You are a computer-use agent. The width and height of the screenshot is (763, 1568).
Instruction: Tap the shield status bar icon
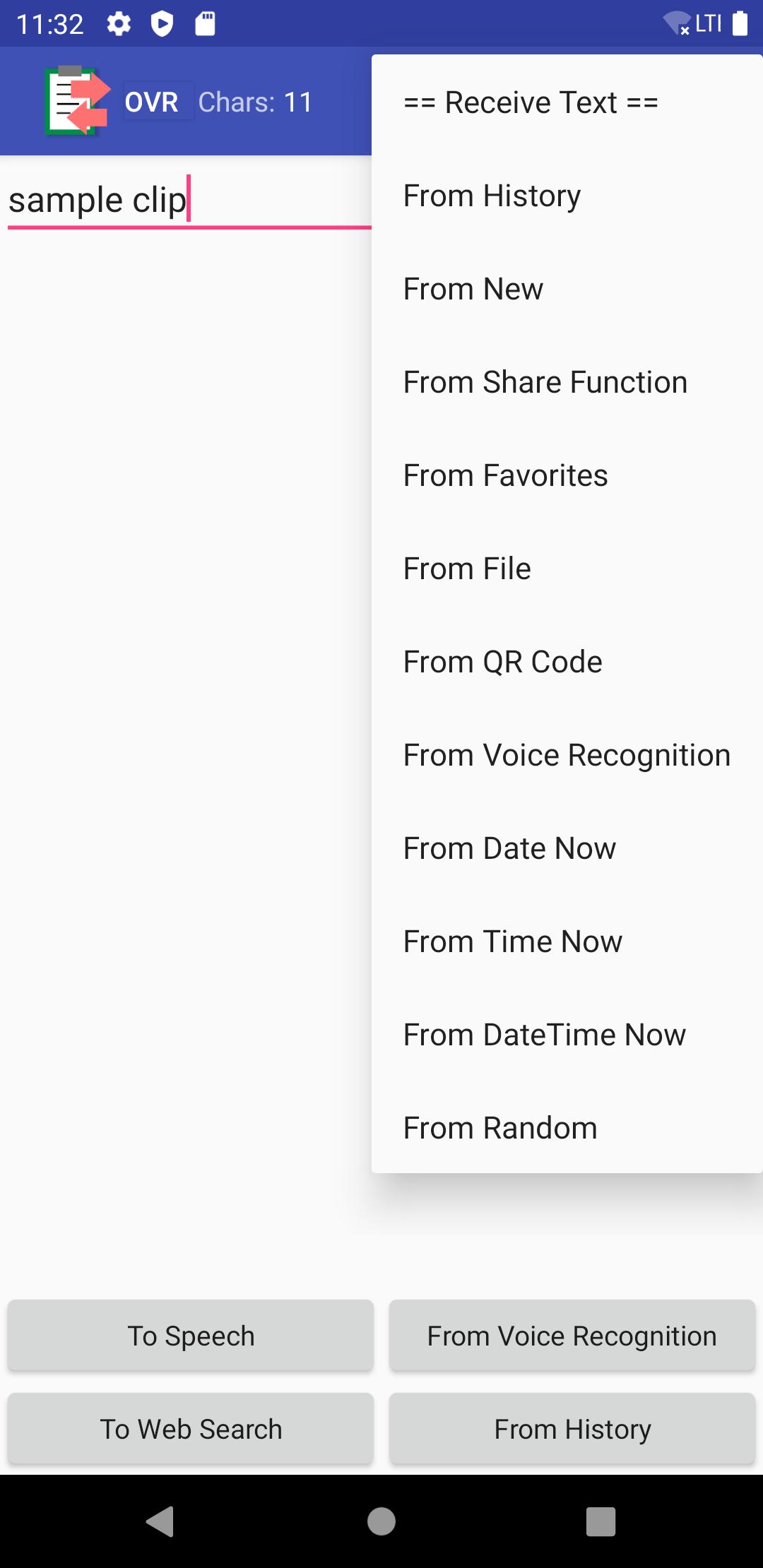coord(162,24)
